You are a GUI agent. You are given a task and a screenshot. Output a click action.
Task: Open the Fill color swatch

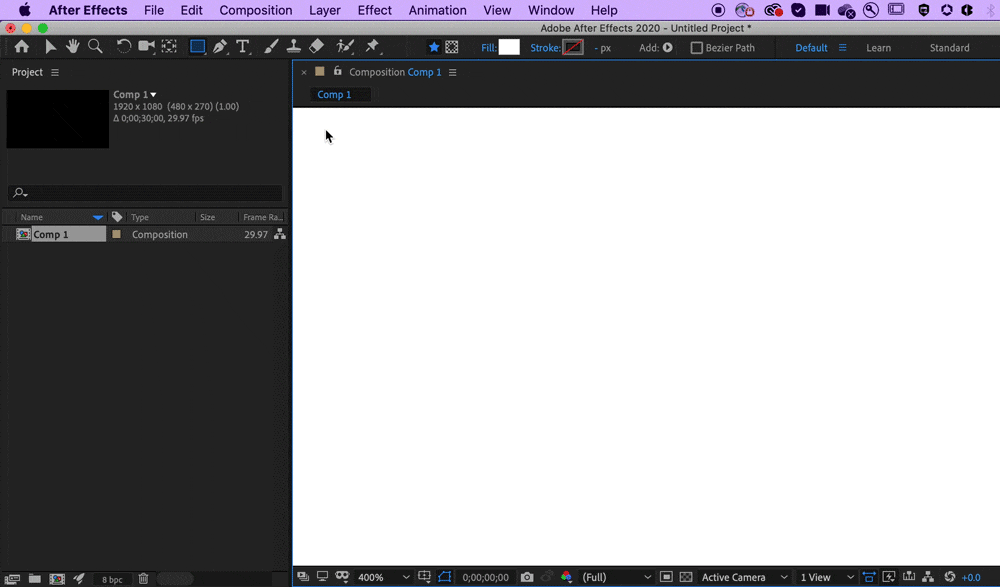509,47
